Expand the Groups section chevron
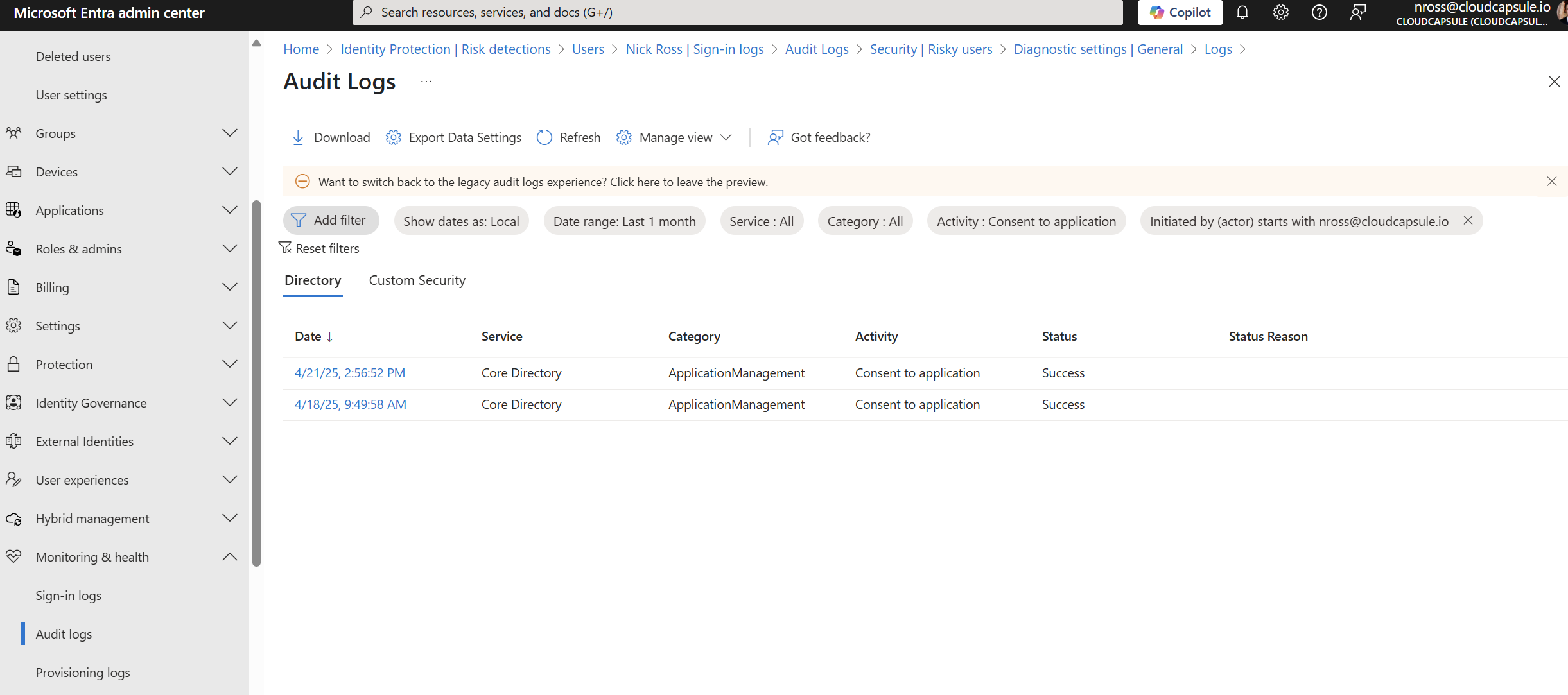Viewport: 1568px width, 695px height. click(230, 133)
